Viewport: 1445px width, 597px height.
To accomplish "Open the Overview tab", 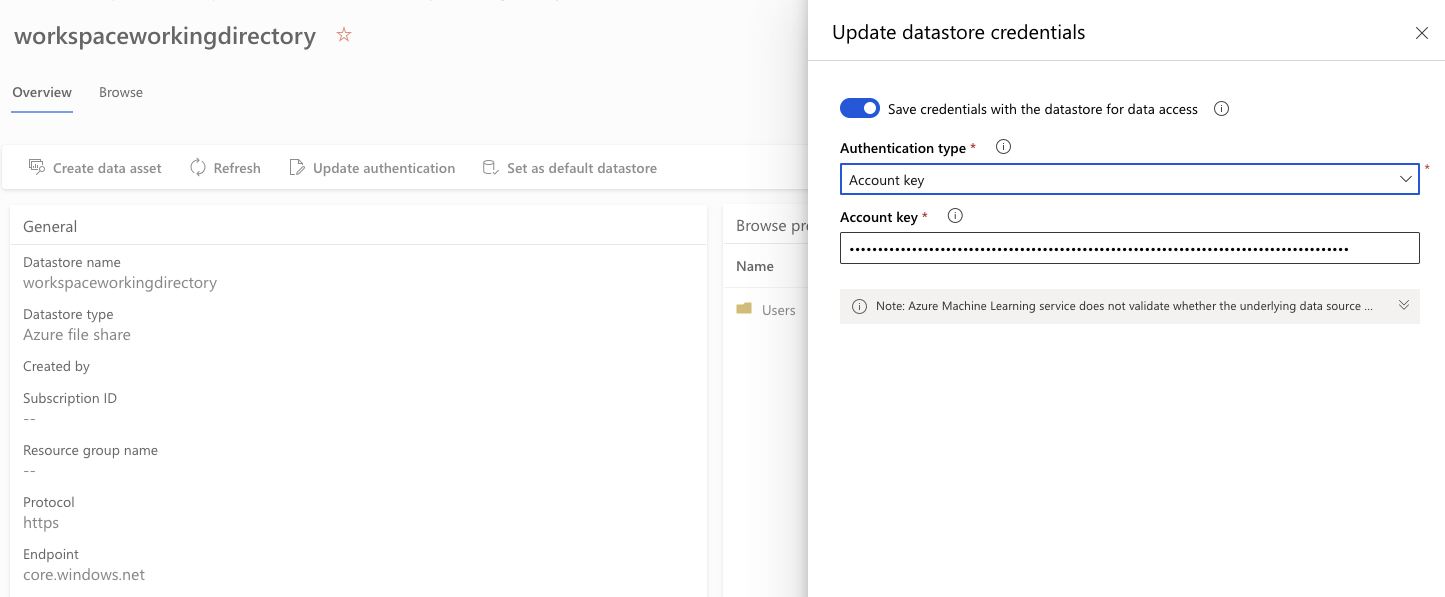I will [x=42, y=92].
